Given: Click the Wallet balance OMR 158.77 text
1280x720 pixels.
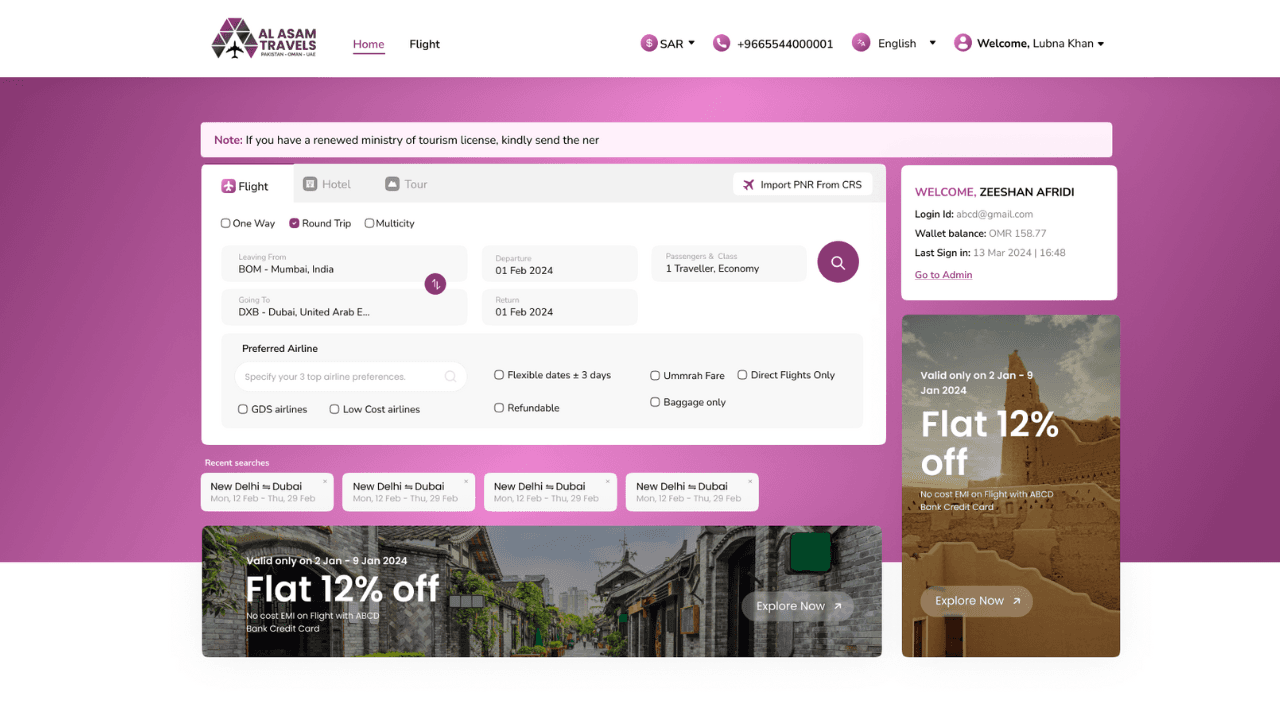Looking at the screenshot, I should point(980,233).
